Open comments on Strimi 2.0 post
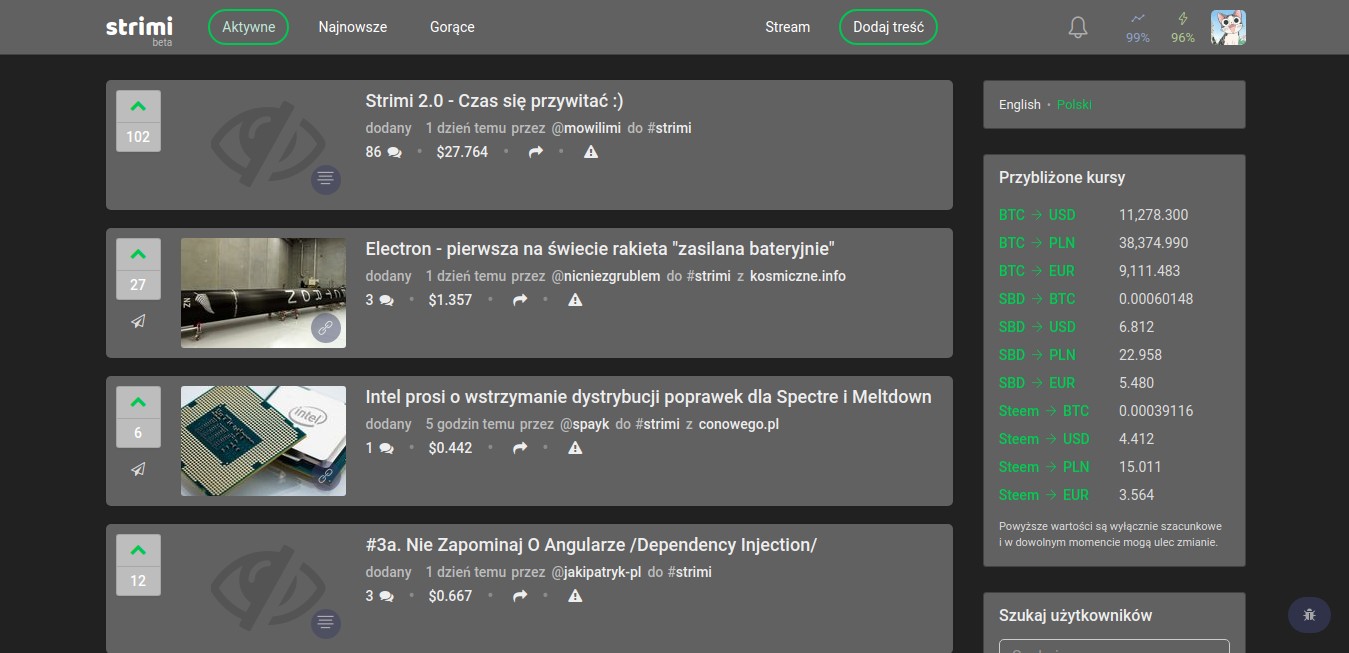The width and height of the screenshot is (1349, 653). [384, 152]
